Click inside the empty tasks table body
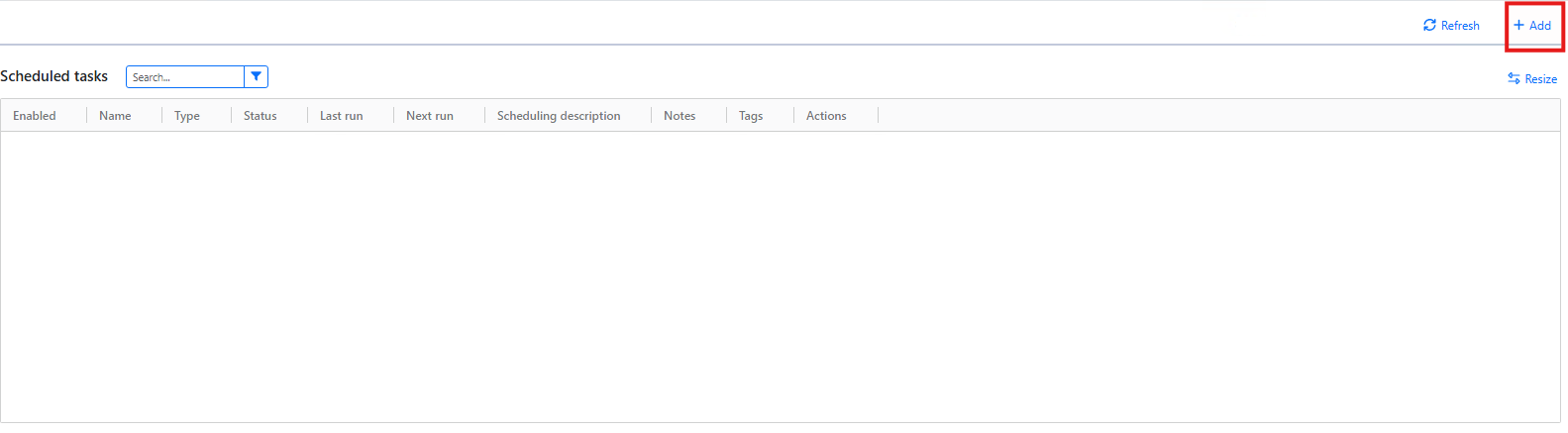This screenshot has height=433, width=1568. pyautogui.click(x=781, y=276)
